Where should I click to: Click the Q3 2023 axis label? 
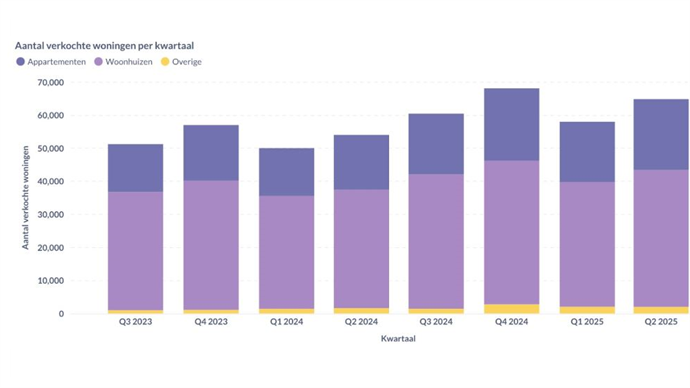click(136, 322)
